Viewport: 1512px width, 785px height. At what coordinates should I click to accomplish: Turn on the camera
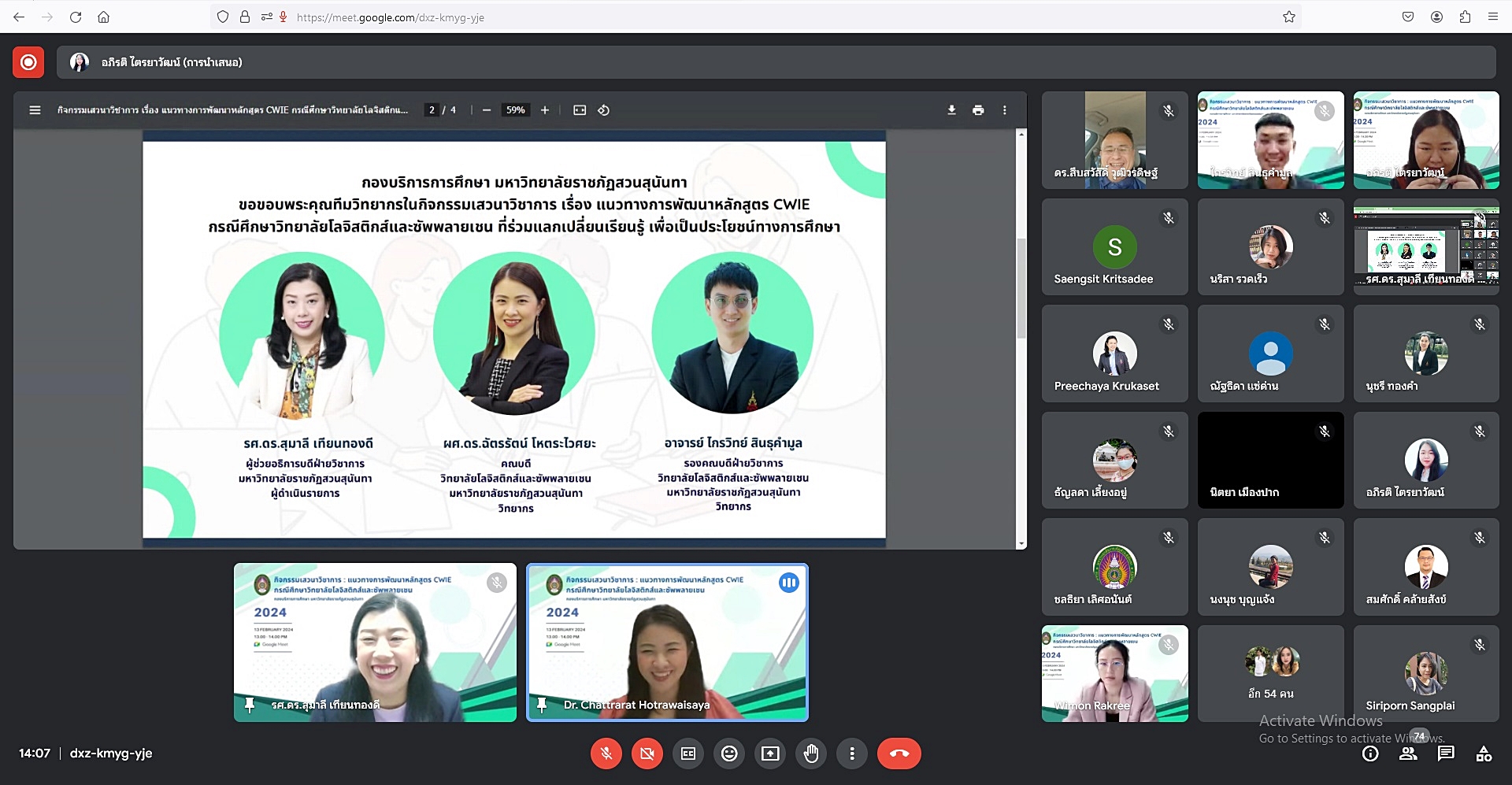647,754
